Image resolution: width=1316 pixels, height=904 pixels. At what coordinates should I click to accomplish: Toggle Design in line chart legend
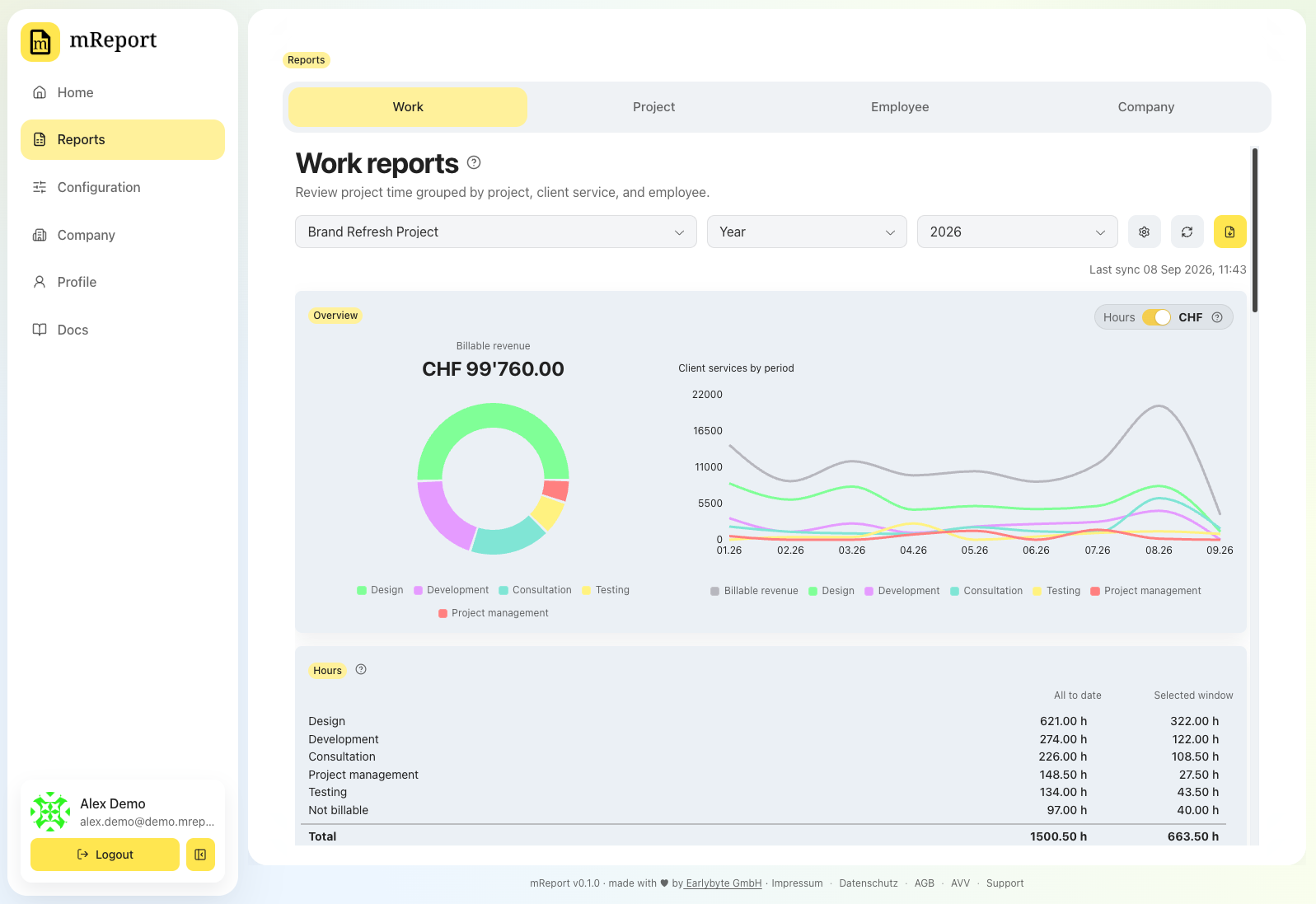click(x=831, y=591)
